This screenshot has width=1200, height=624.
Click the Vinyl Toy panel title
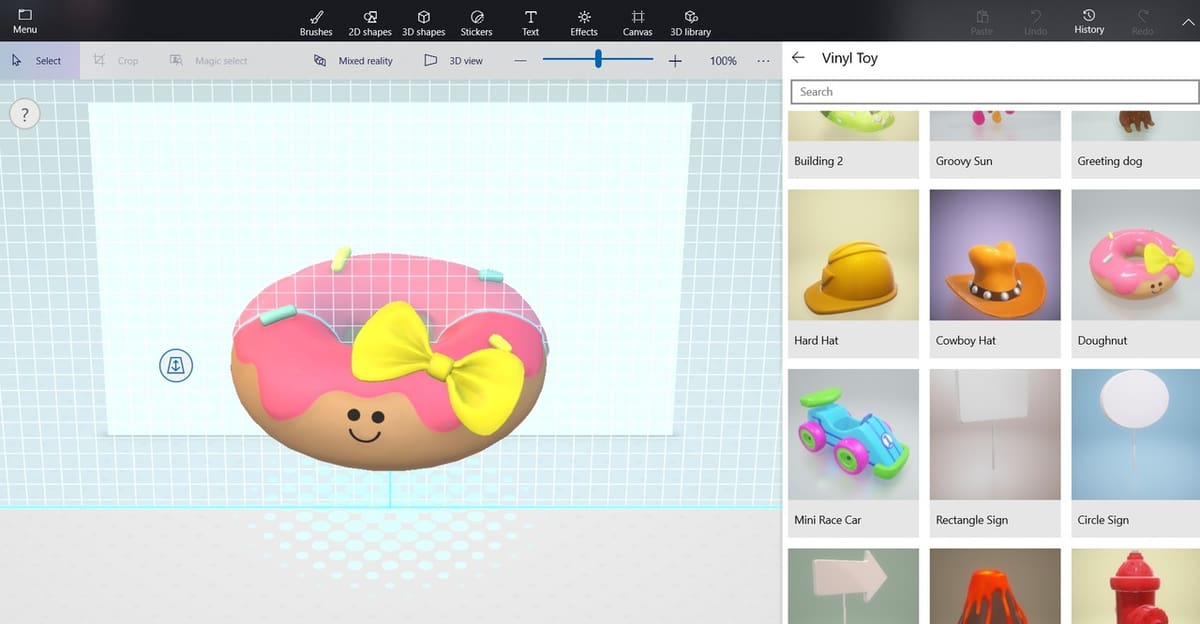tap(849, 58)
